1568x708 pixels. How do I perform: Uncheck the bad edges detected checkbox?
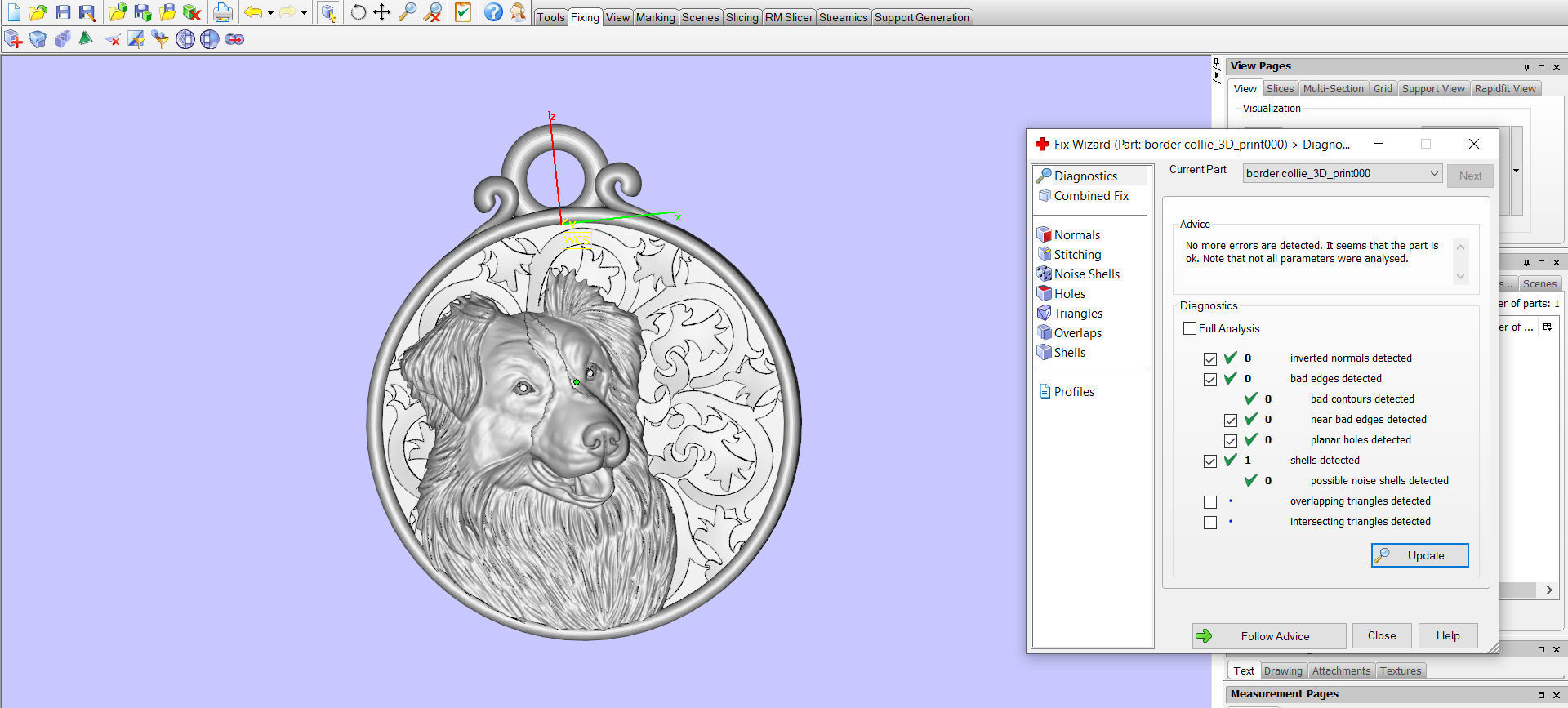pyautogui.click(x=1210, y=379)
